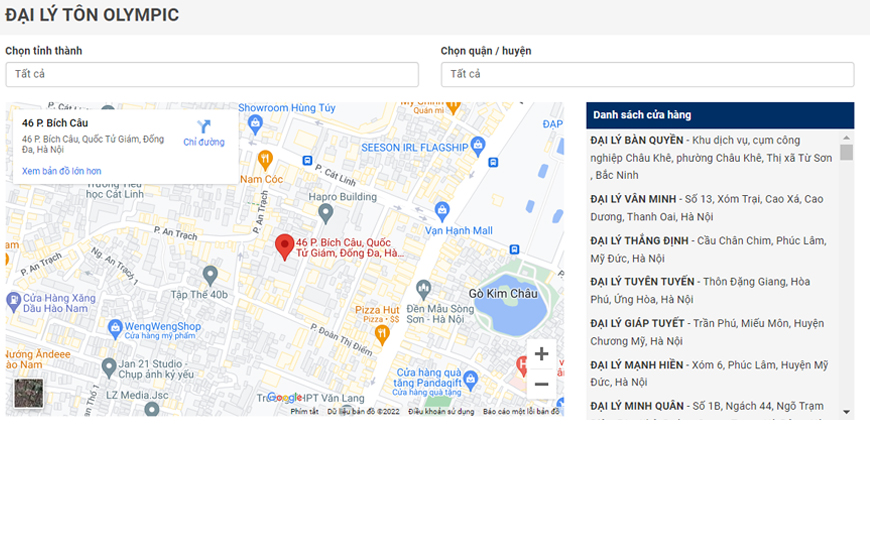This screenshot has width=870, height=560.
Task: Click the SEESON IRL FLAGSHIP shop marker
Action: [478, 146]
